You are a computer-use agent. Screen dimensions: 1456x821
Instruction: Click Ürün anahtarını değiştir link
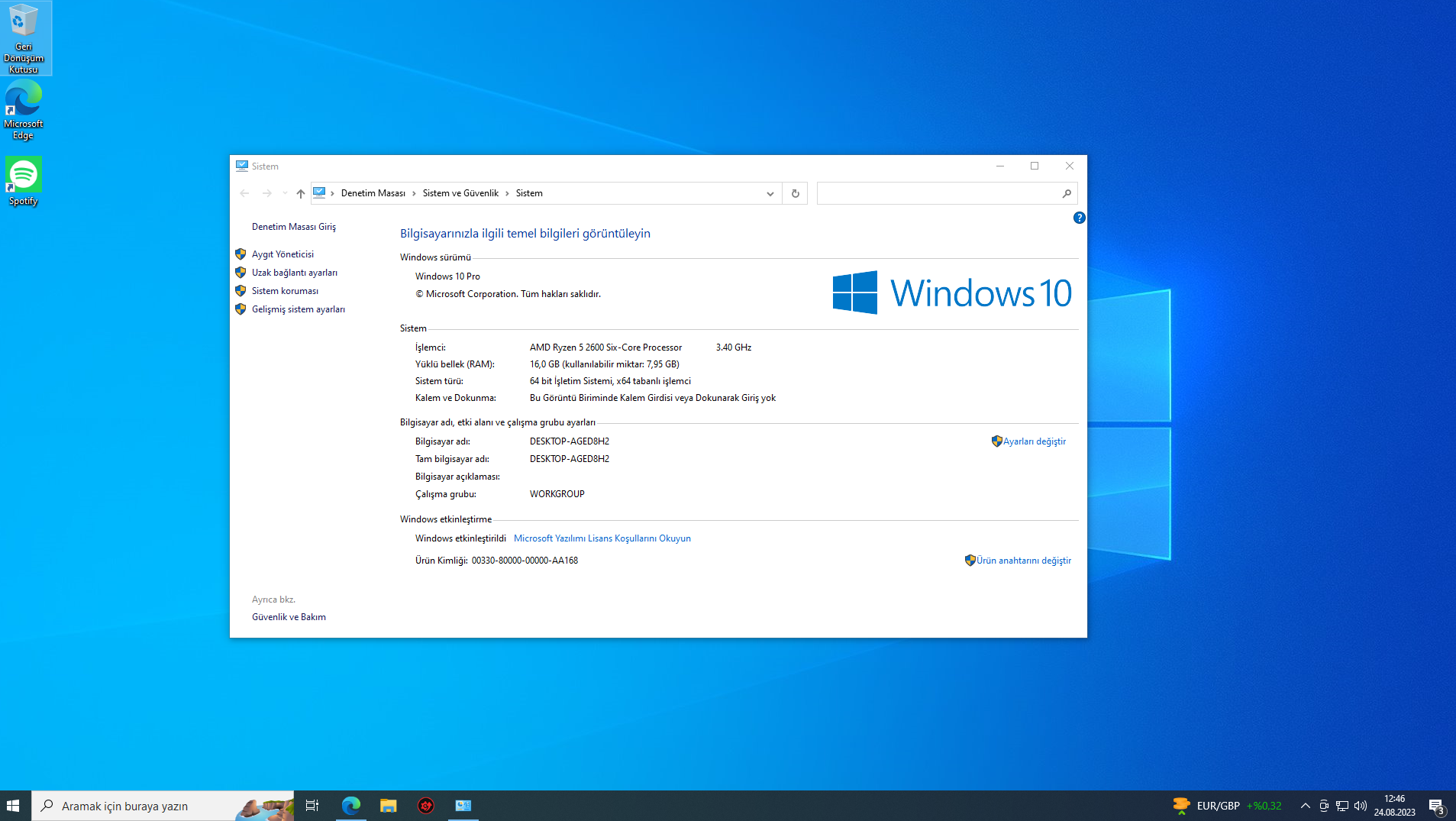pyautogui.click(x=1024, y=561)
